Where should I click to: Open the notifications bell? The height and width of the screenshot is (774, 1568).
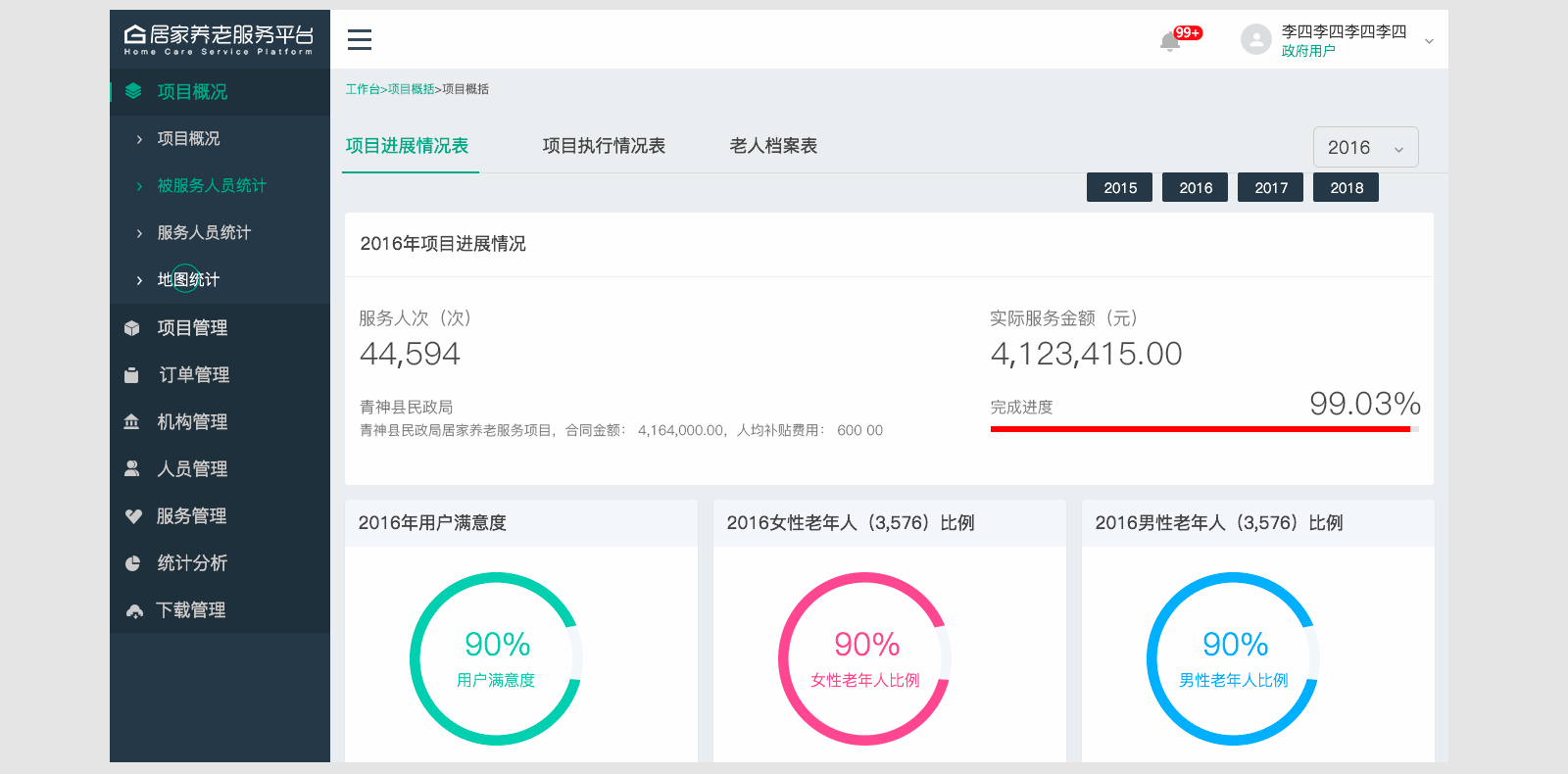point(1169,41)
